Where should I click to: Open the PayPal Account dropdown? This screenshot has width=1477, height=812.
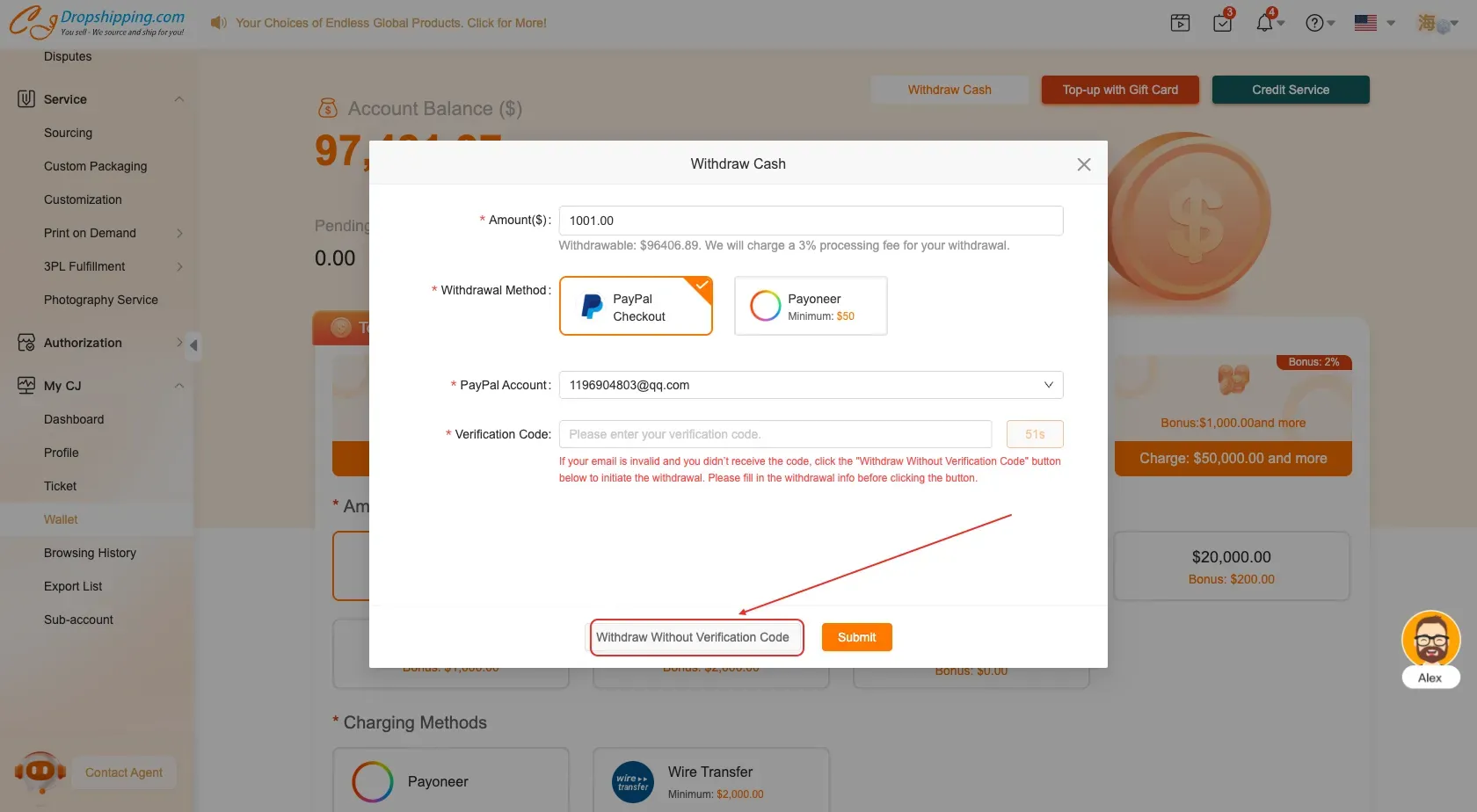tap(811, 385)
